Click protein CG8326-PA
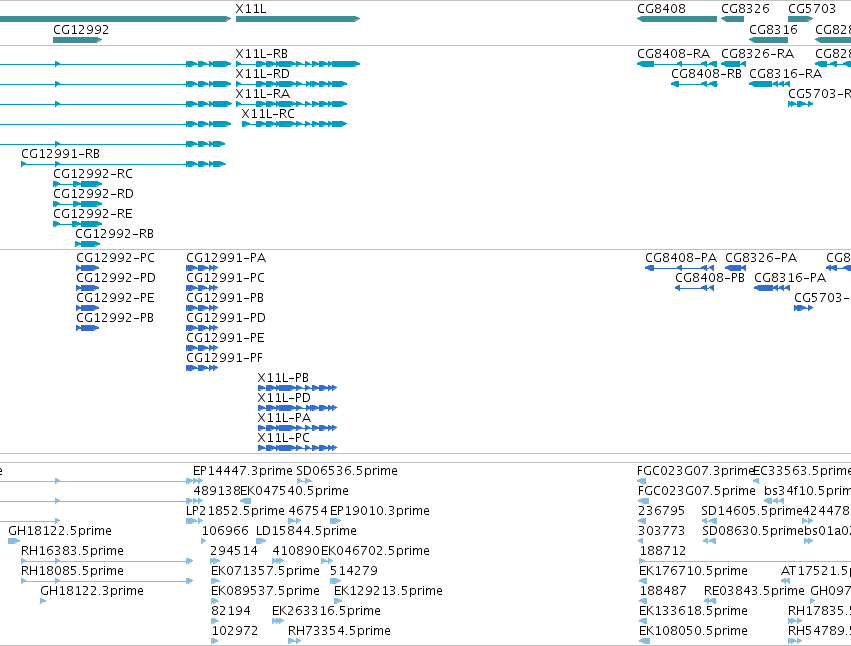Image resolution: width=851 pixels, height=646 pixels. [x=735, y=268]
